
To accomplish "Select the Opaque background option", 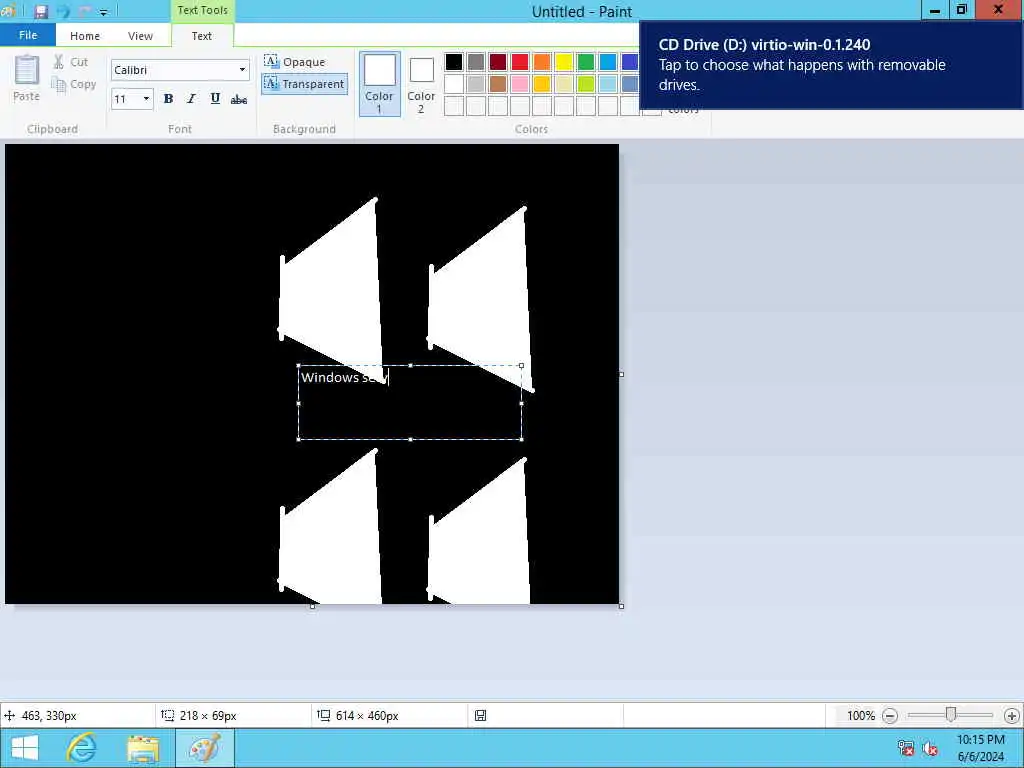I will [x=295, y=62].
